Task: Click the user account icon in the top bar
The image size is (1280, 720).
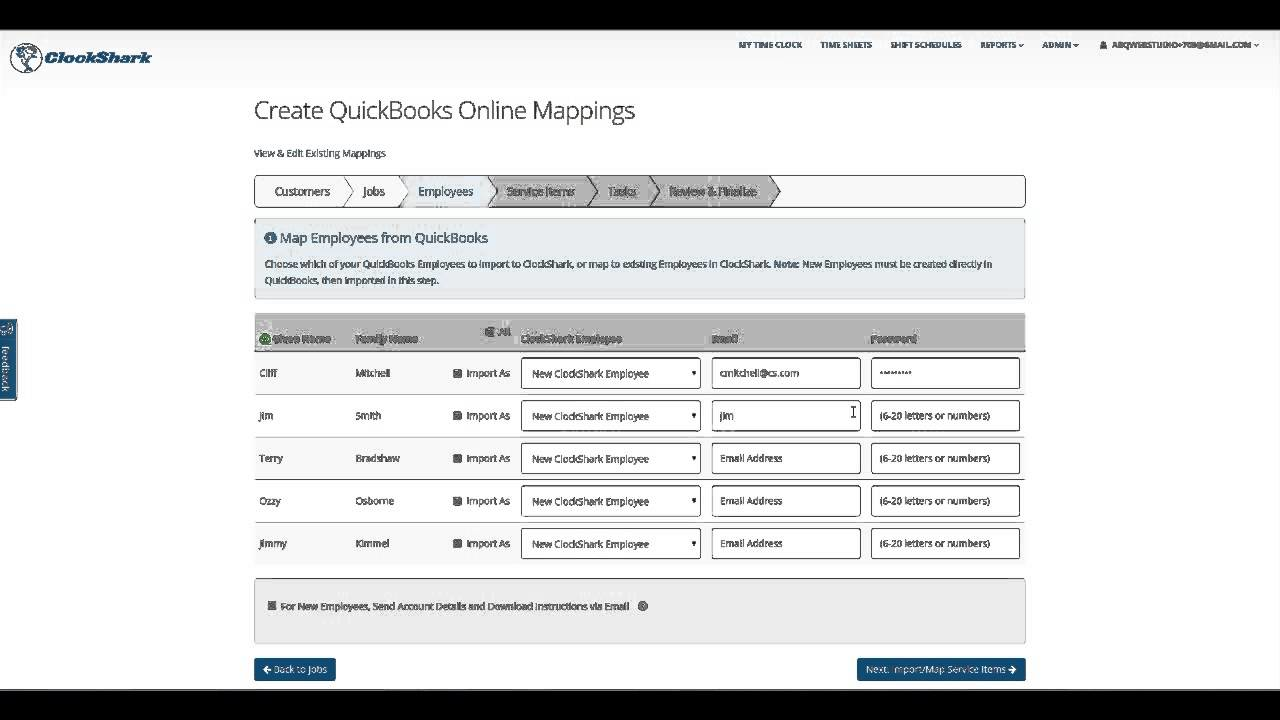Action: click(x=1104, y=44)
